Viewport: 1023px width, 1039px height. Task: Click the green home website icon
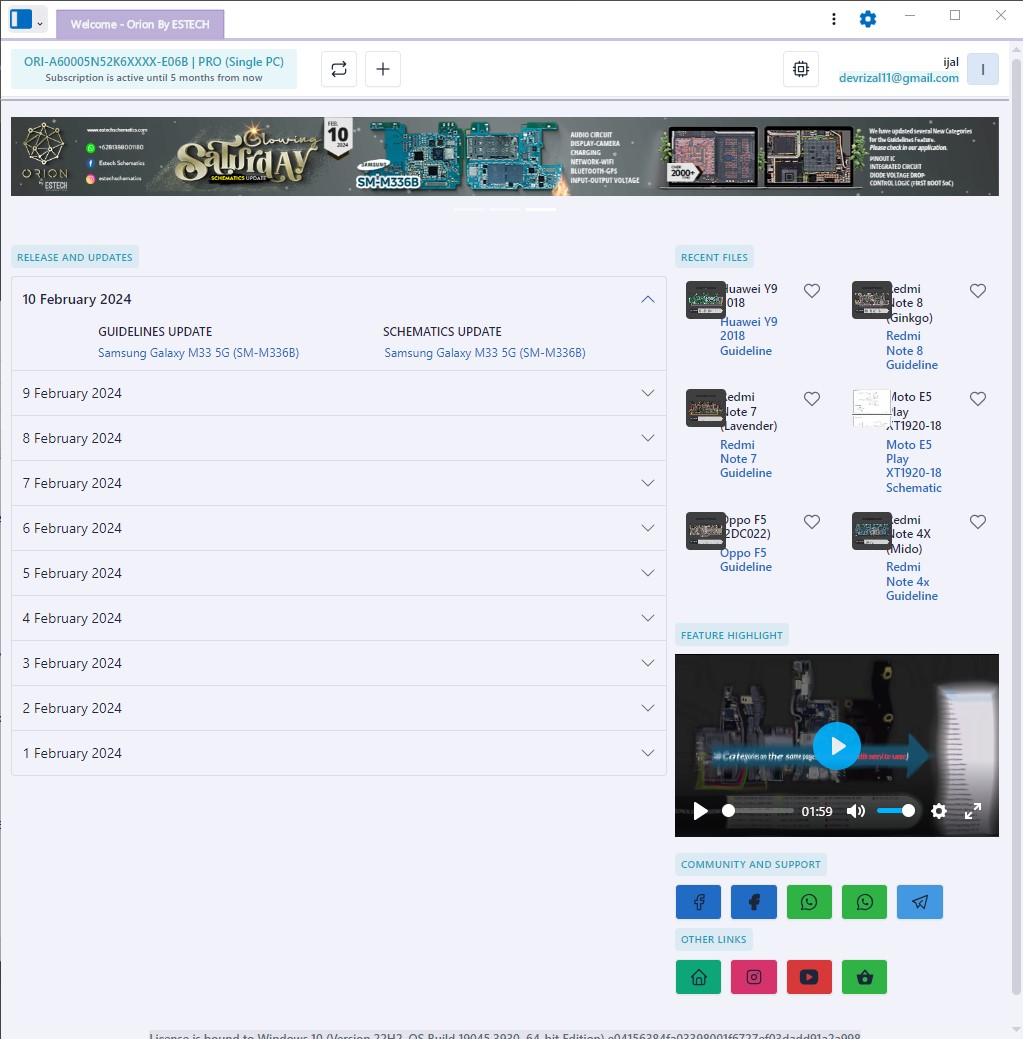tap(699, 977)
